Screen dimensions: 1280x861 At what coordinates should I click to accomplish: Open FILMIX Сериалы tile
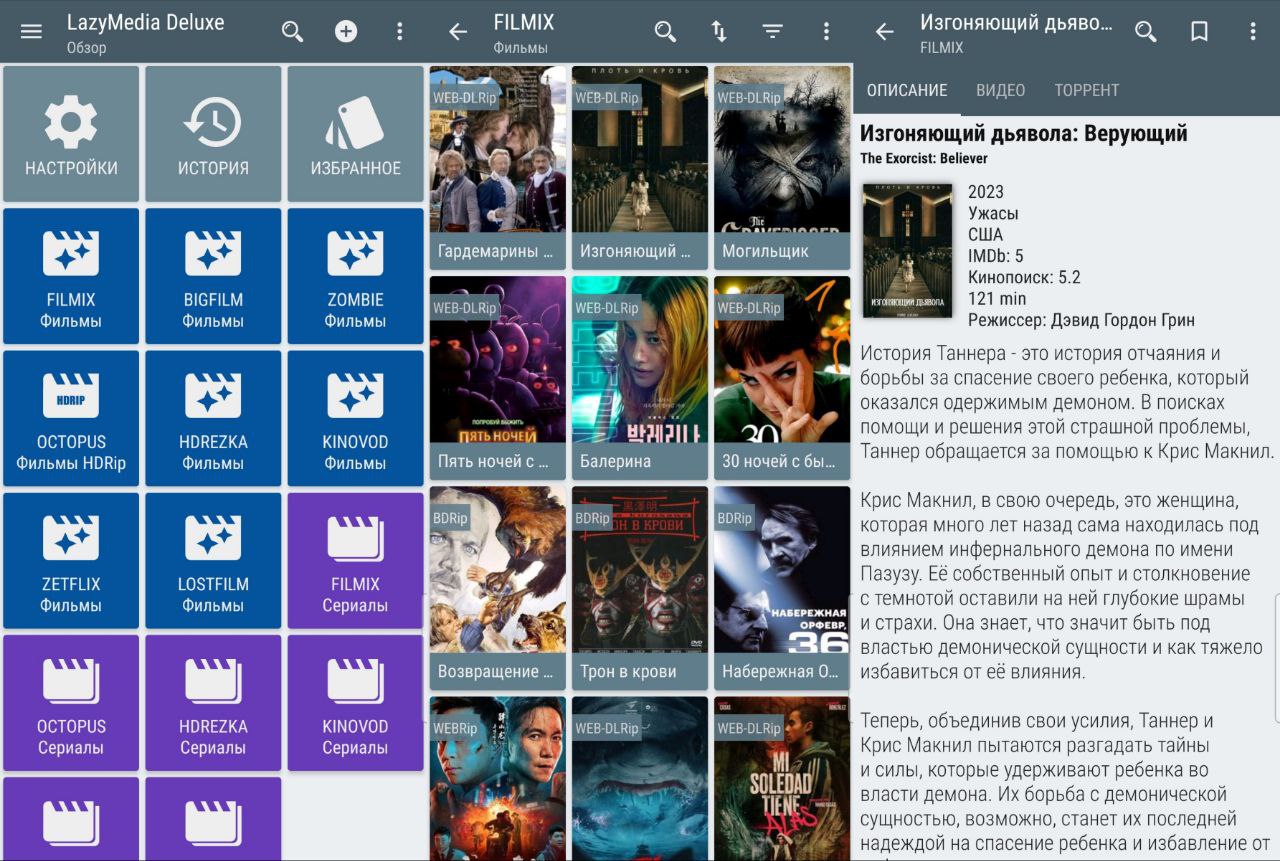click(x=355, y=560)
